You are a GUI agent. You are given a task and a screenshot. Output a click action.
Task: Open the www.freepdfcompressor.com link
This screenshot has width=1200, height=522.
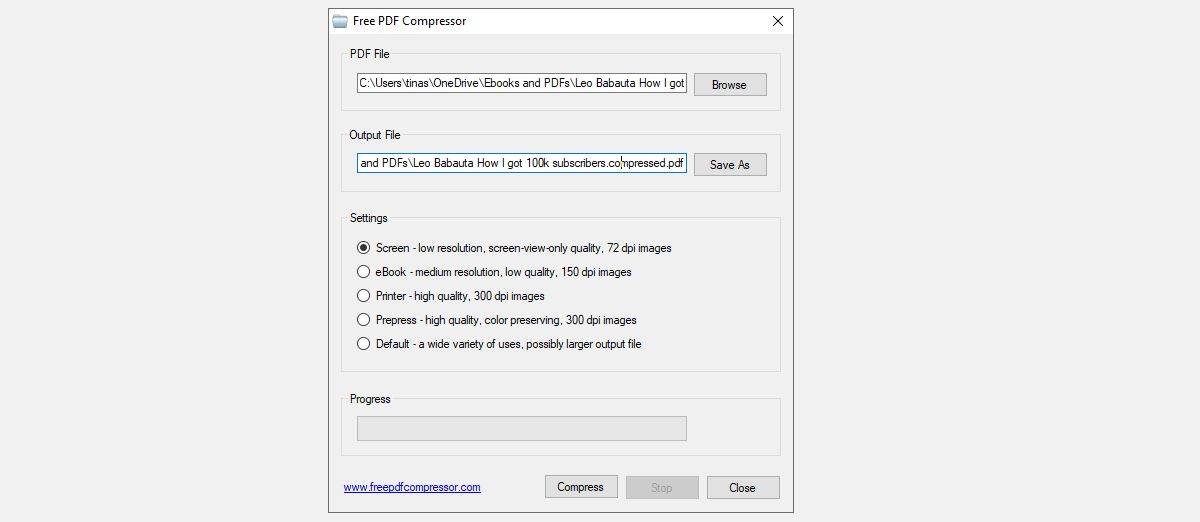coord(412,488)
